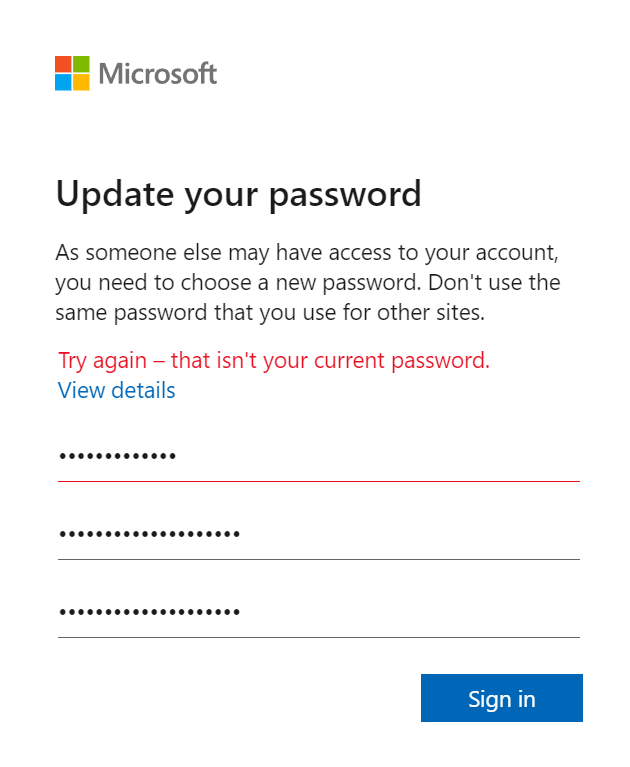Screen dimensions: 630x767
Task: Click the 'Update your password' heading
Action: [x=238, y=195]
